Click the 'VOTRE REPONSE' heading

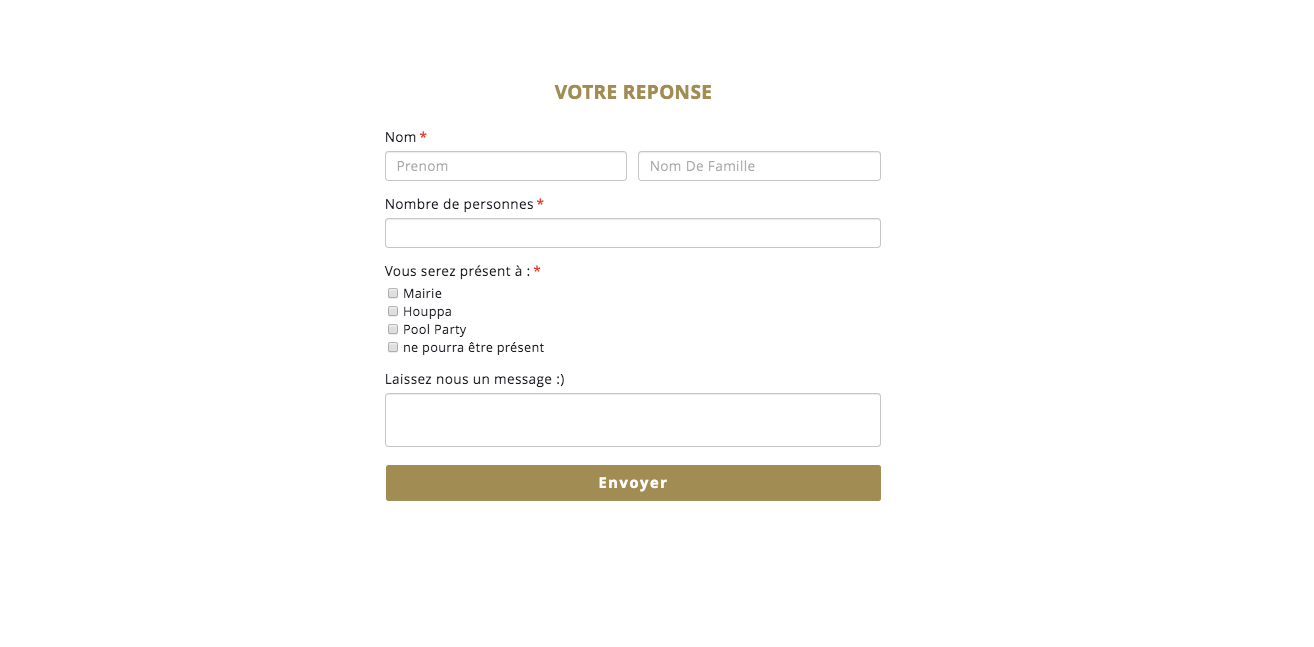tap(633, 92)
